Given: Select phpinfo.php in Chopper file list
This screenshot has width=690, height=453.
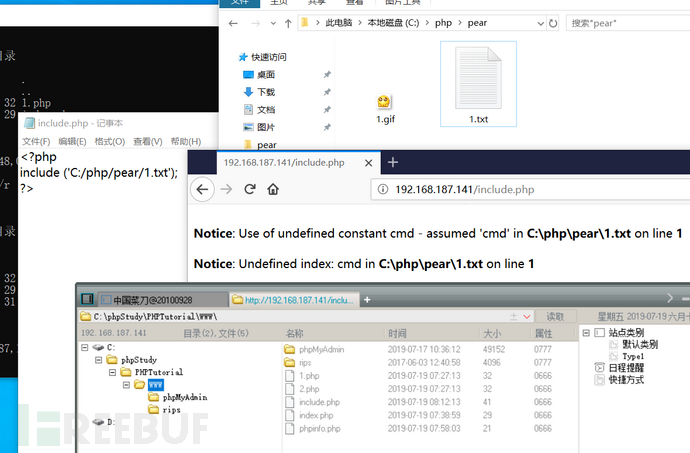Looking at the screenshot, I should pos(319,428).
